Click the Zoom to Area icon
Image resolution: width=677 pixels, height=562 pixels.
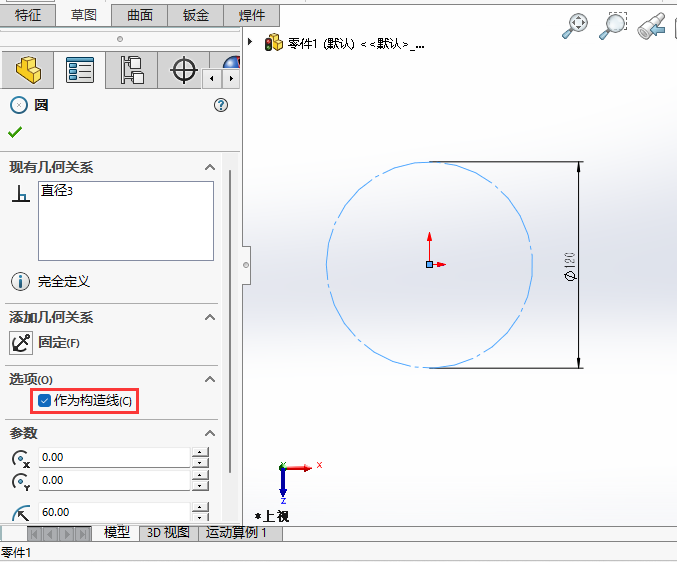pyautogui.click(x=613, y=25)
